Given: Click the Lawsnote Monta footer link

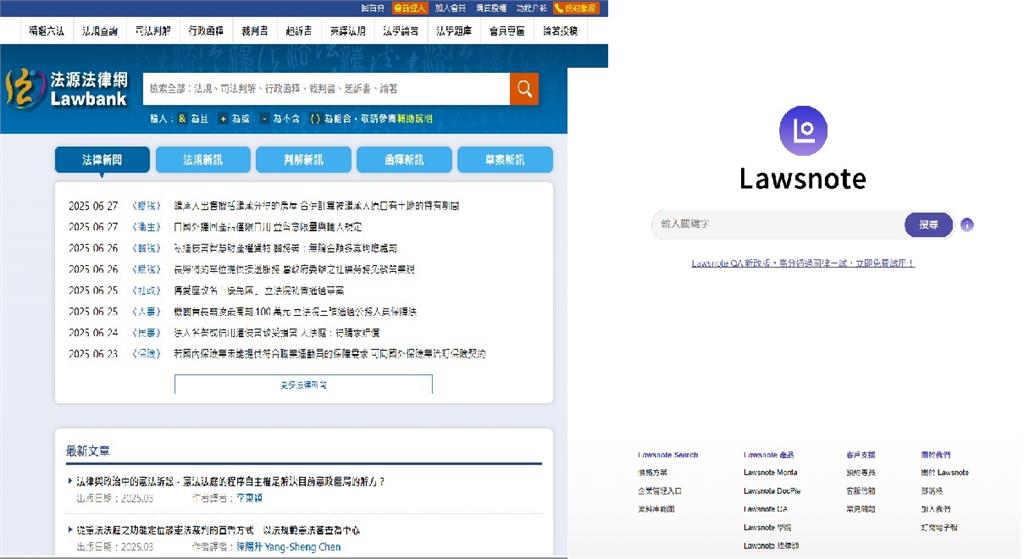Looking at the screenshot, I should pos(770,472).
